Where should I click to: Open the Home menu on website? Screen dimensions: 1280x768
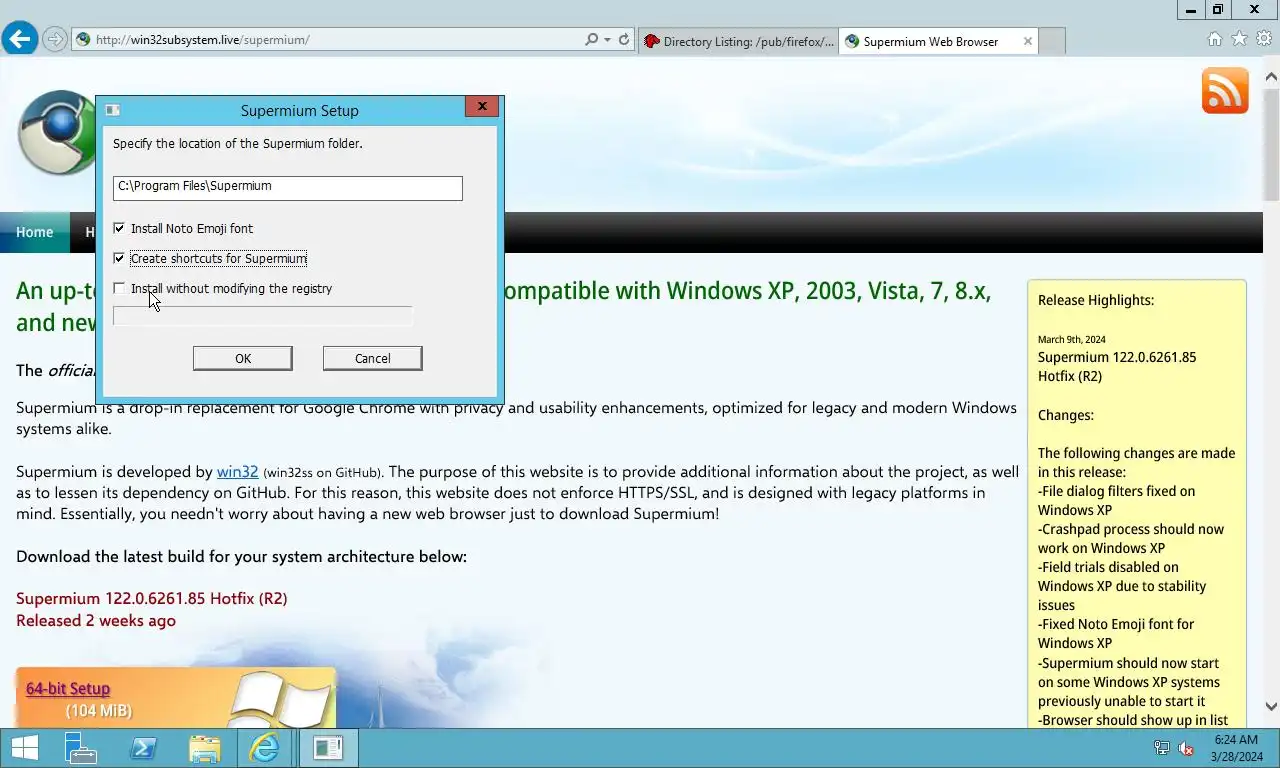pos(34,232)
